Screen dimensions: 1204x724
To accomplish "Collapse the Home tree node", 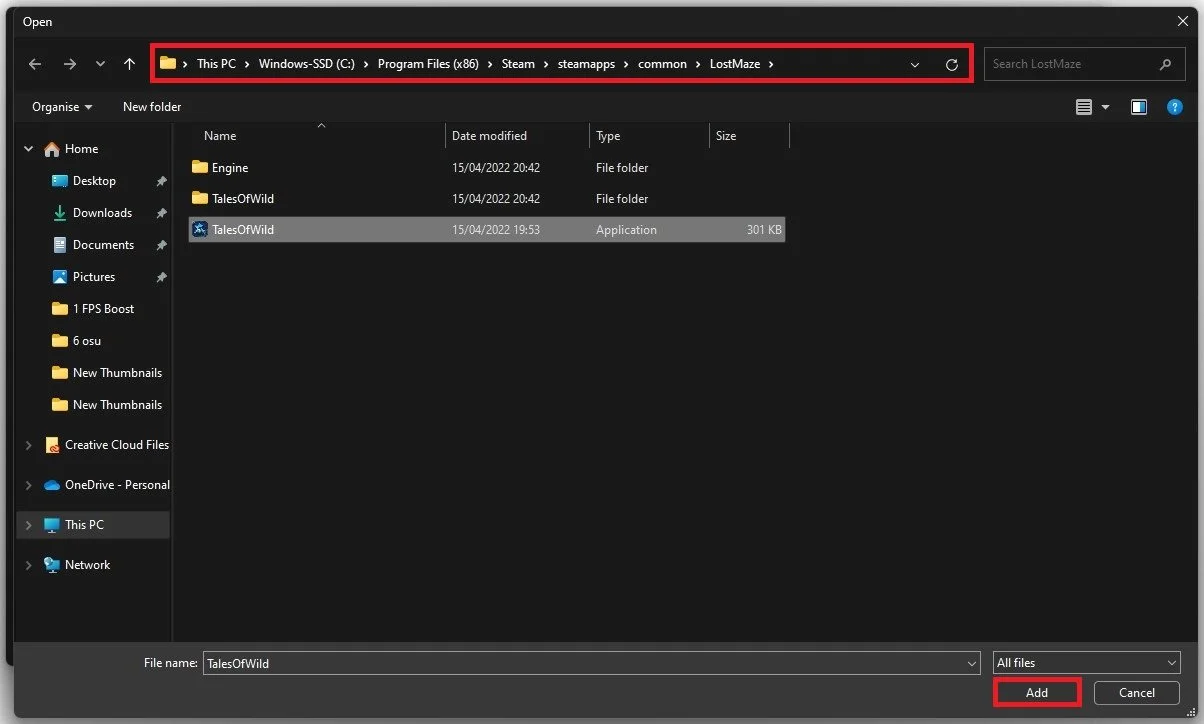I will 29,149.
